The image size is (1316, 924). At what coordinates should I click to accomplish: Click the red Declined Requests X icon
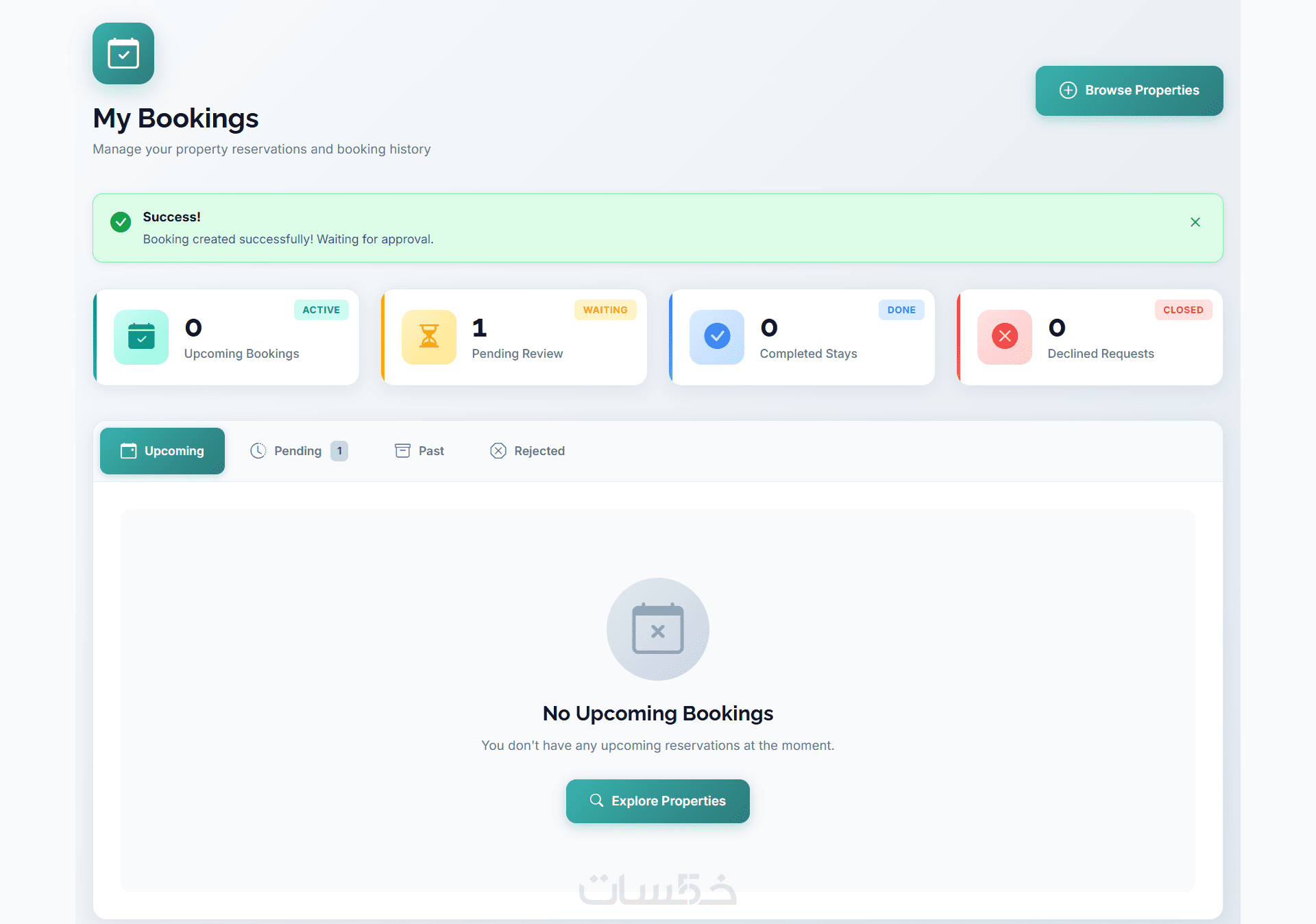tap(1005, 337)
